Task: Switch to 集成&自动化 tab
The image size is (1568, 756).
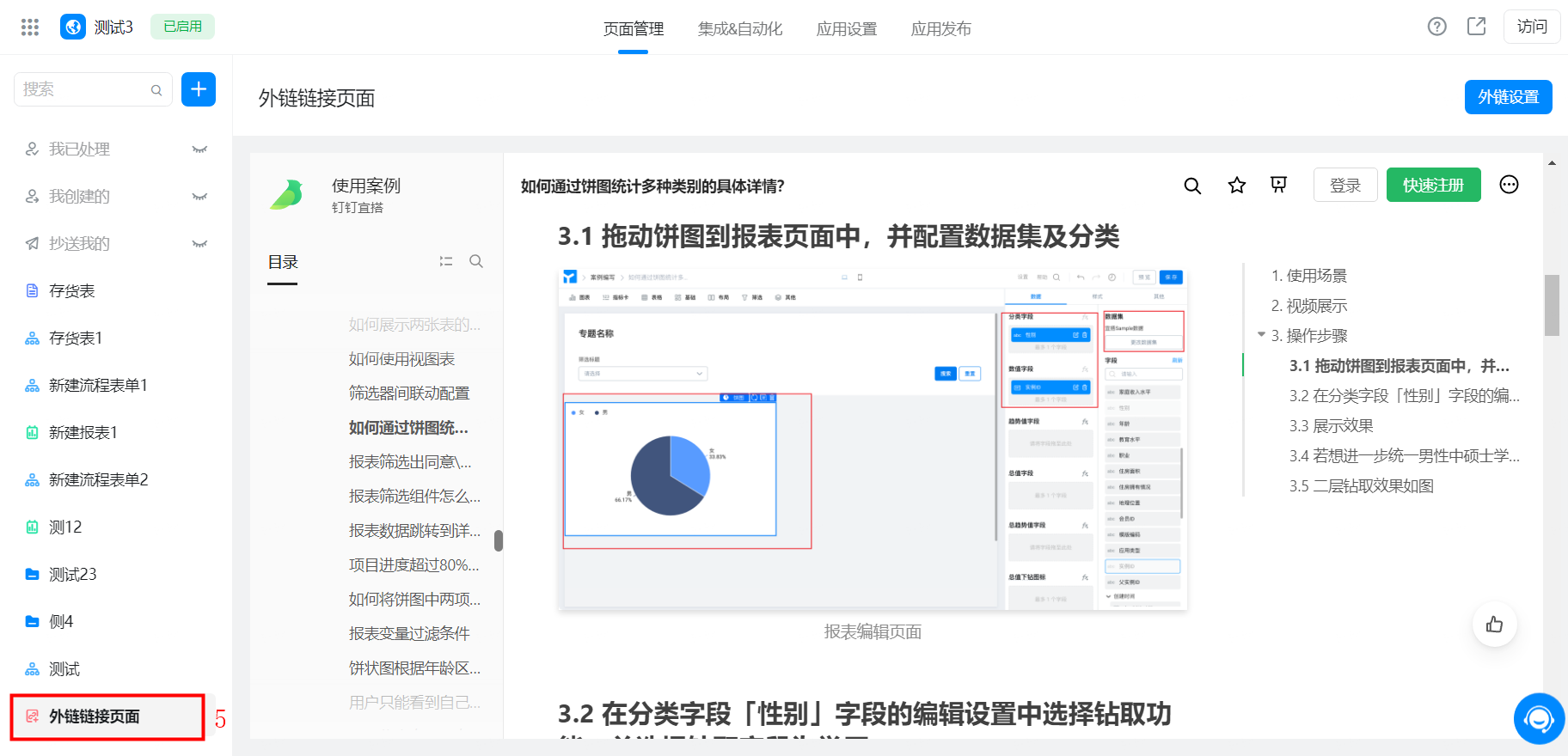Action: pyautogui.click(x=740, y=28)
